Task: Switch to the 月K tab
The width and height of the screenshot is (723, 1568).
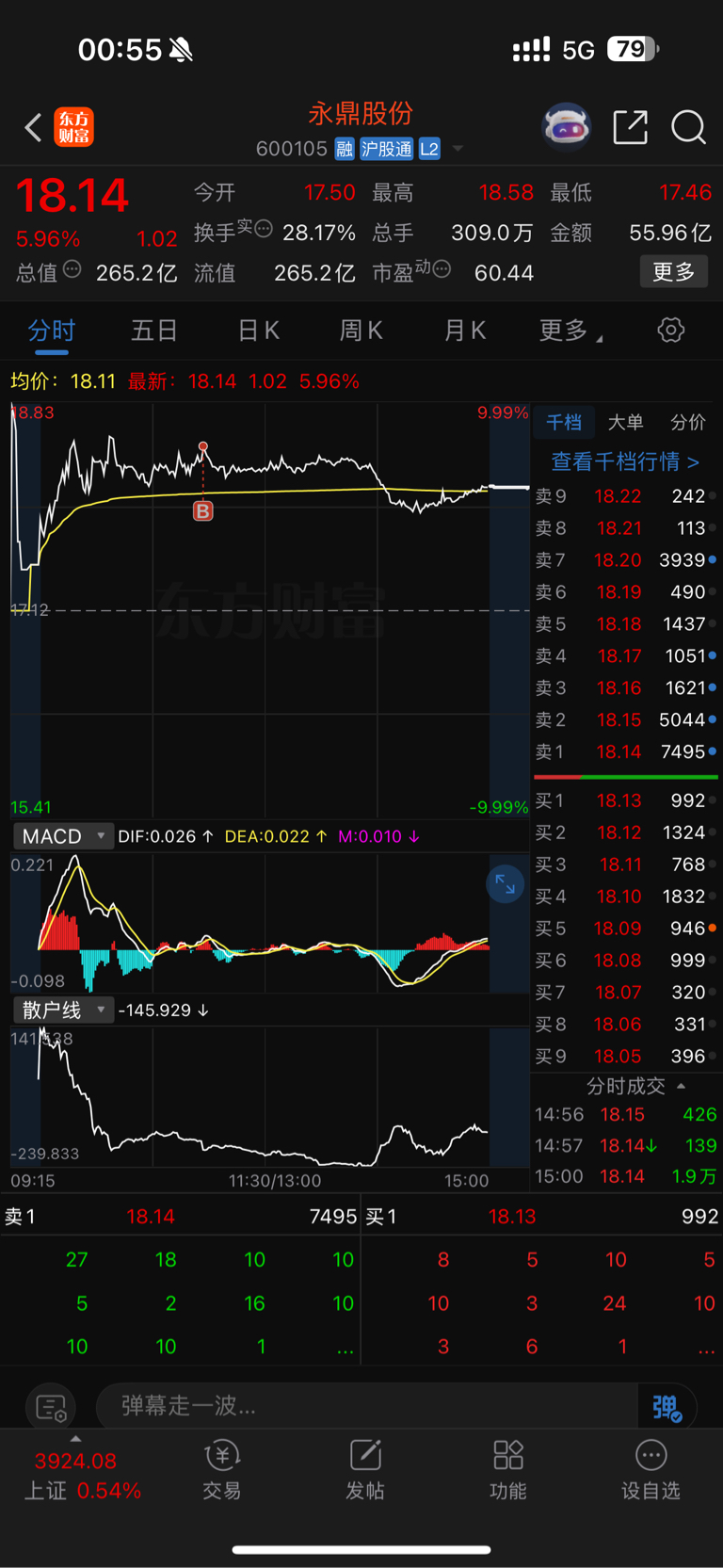Action: 464,331
